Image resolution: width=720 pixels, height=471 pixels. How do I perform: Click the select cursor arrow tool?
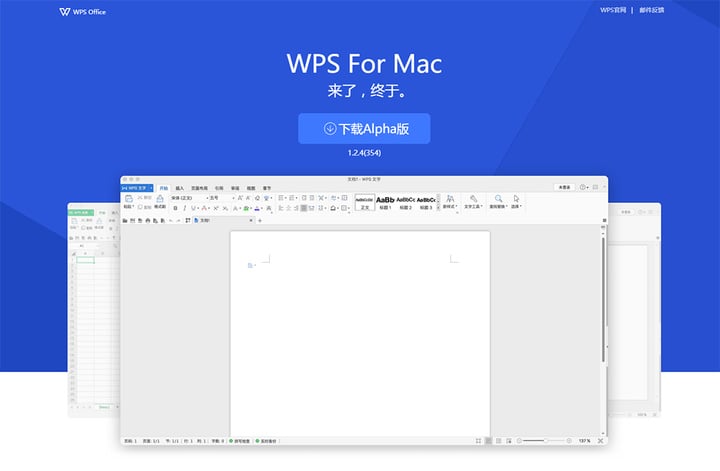(x=516, y=201)
